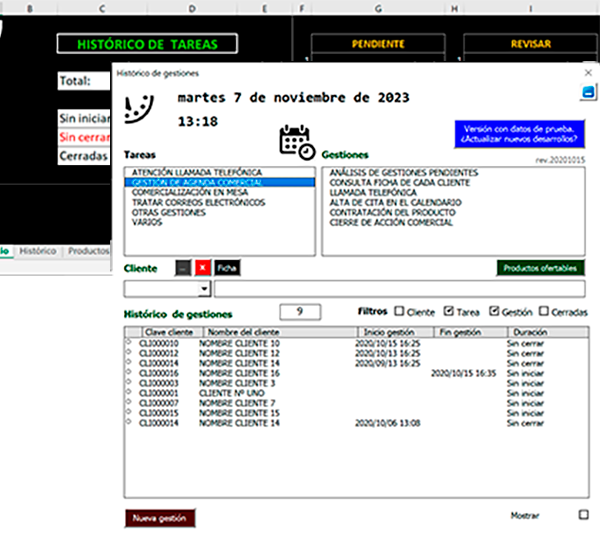Image resolution: width=600 pixels, height=536 pixels.
Task: Toggle the Cerradas filter checkbox
Action: click(x=544, y=312)
